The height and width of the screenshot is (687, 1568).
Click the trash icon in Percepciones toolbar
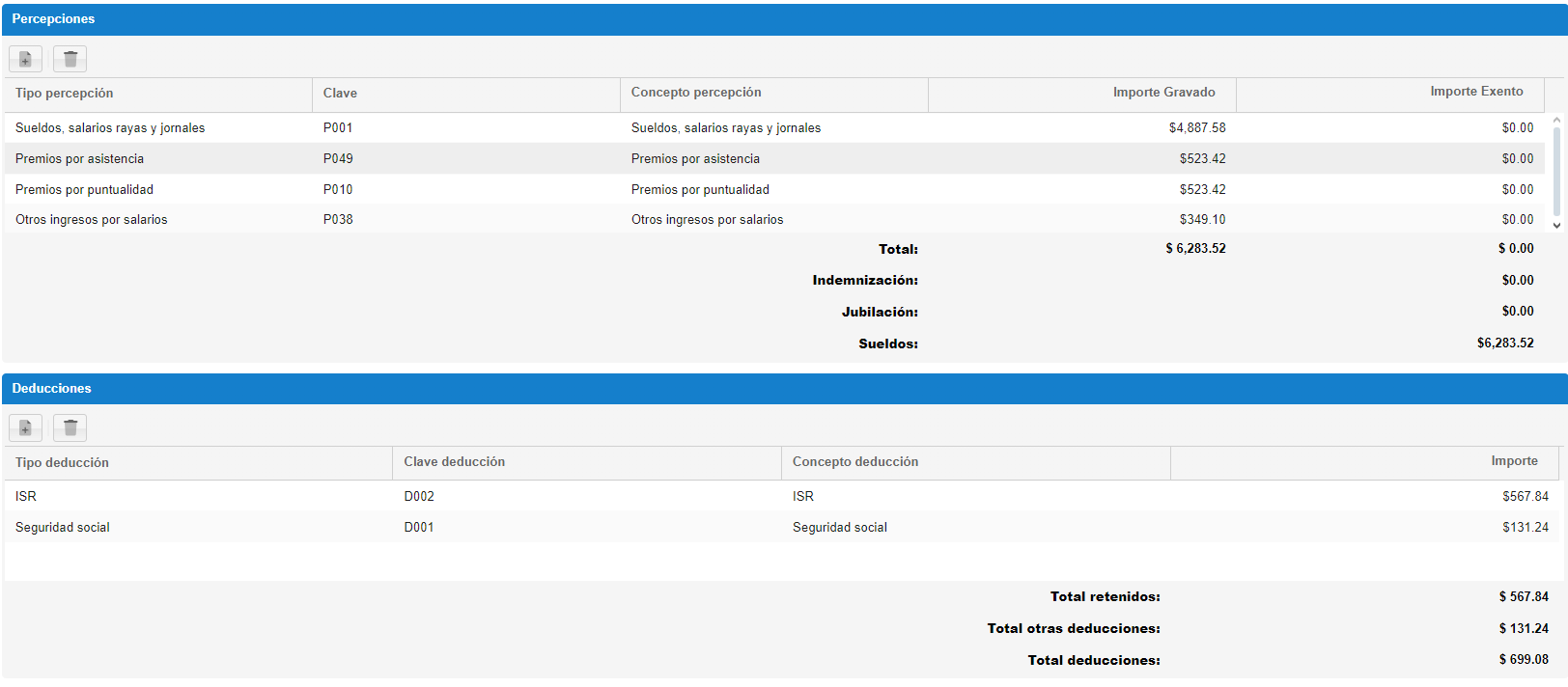click(x=70, y=60)
